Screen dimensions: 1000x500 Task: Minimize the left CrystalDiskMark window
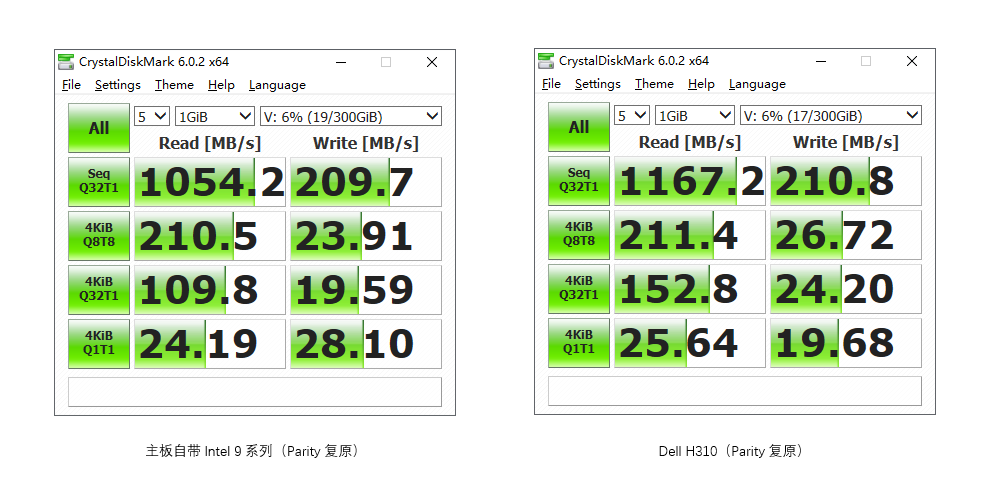coord(341,62)
